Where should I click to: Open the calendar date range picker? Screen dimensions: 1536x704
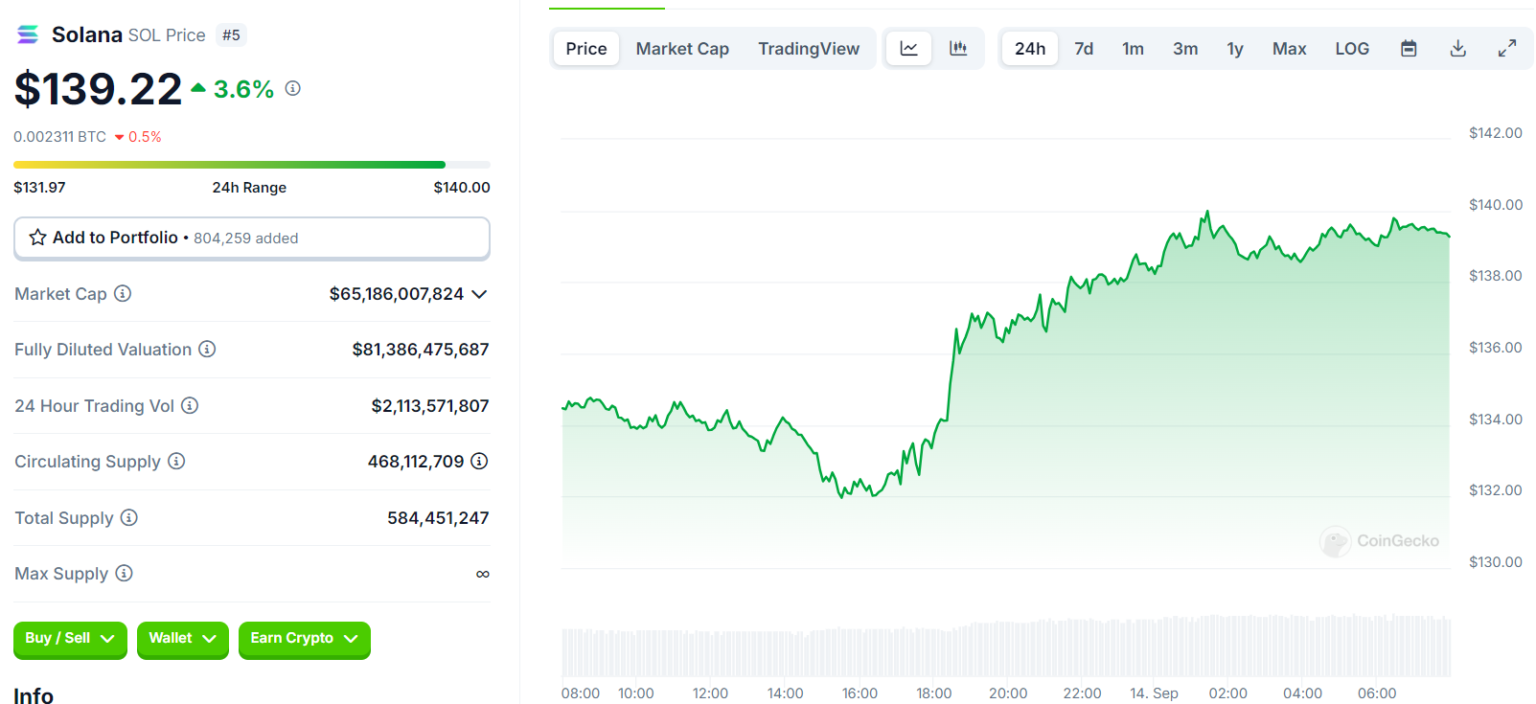point(1409,48)
